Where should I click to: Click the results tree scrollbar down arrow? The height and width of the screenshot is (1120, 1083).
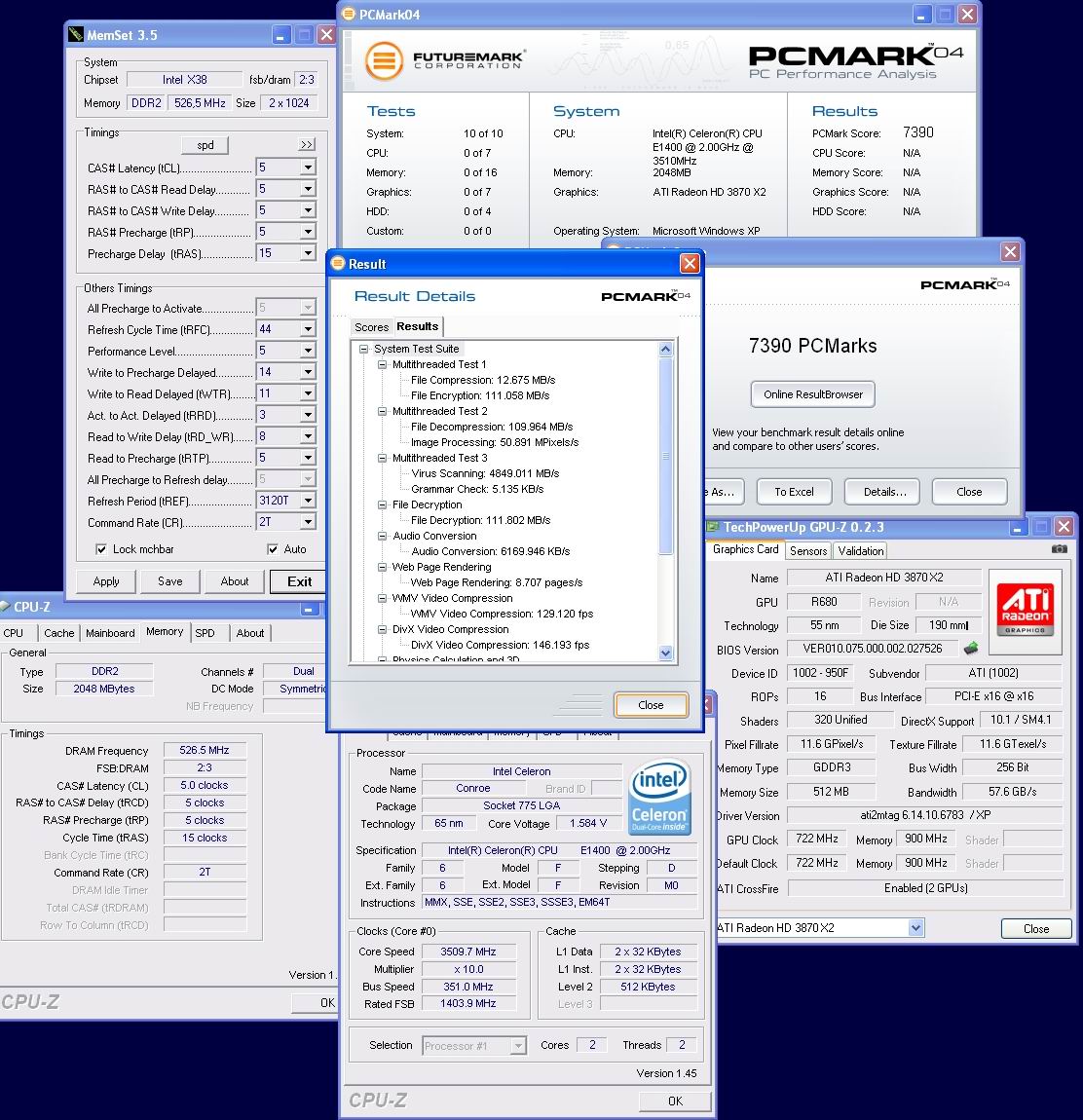666,653
